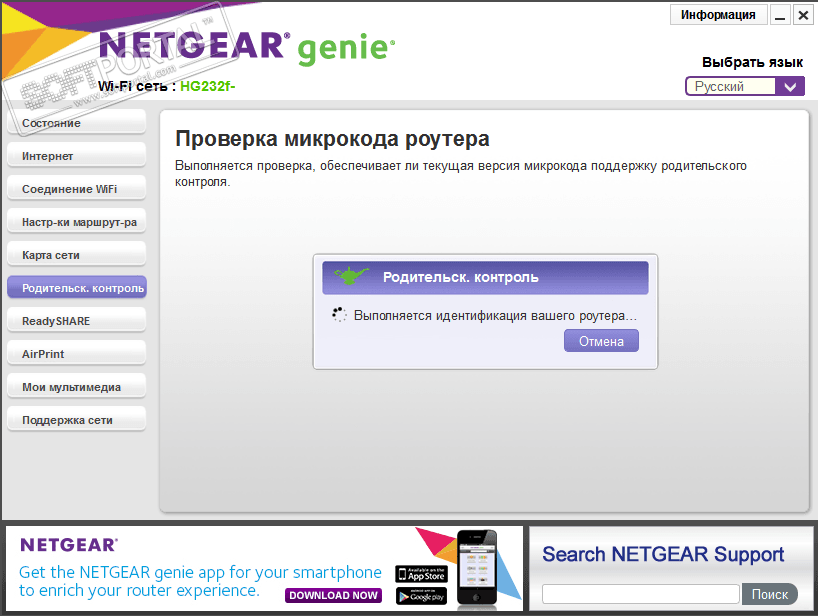Image resolution: width=818 pixels, height=616 pixels.
Task: Click the Поиск search button
Action: coord(769,594)
